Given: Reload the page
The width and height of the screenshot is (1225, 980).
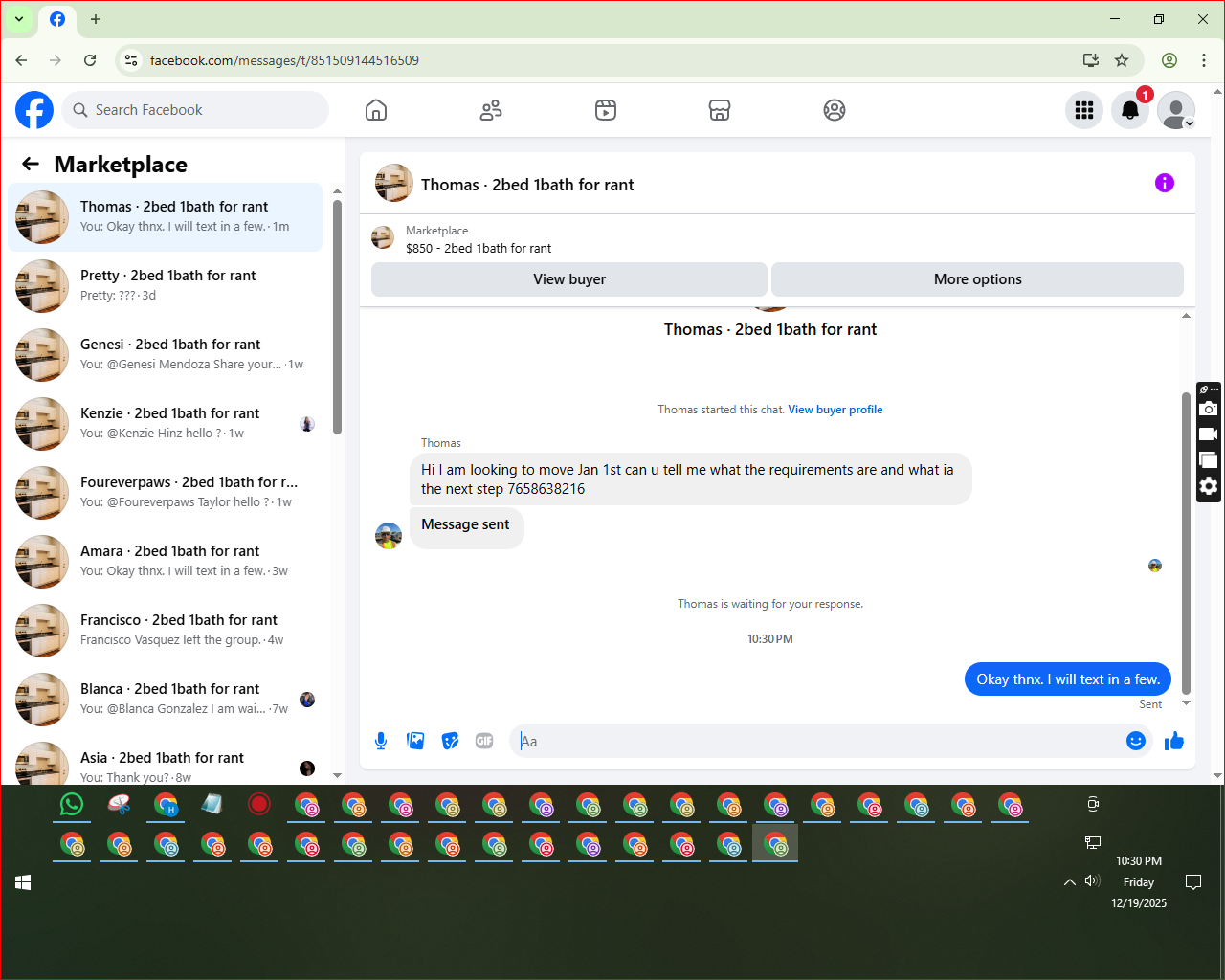Looking at the screenshot, I should [x=90, y=60].
